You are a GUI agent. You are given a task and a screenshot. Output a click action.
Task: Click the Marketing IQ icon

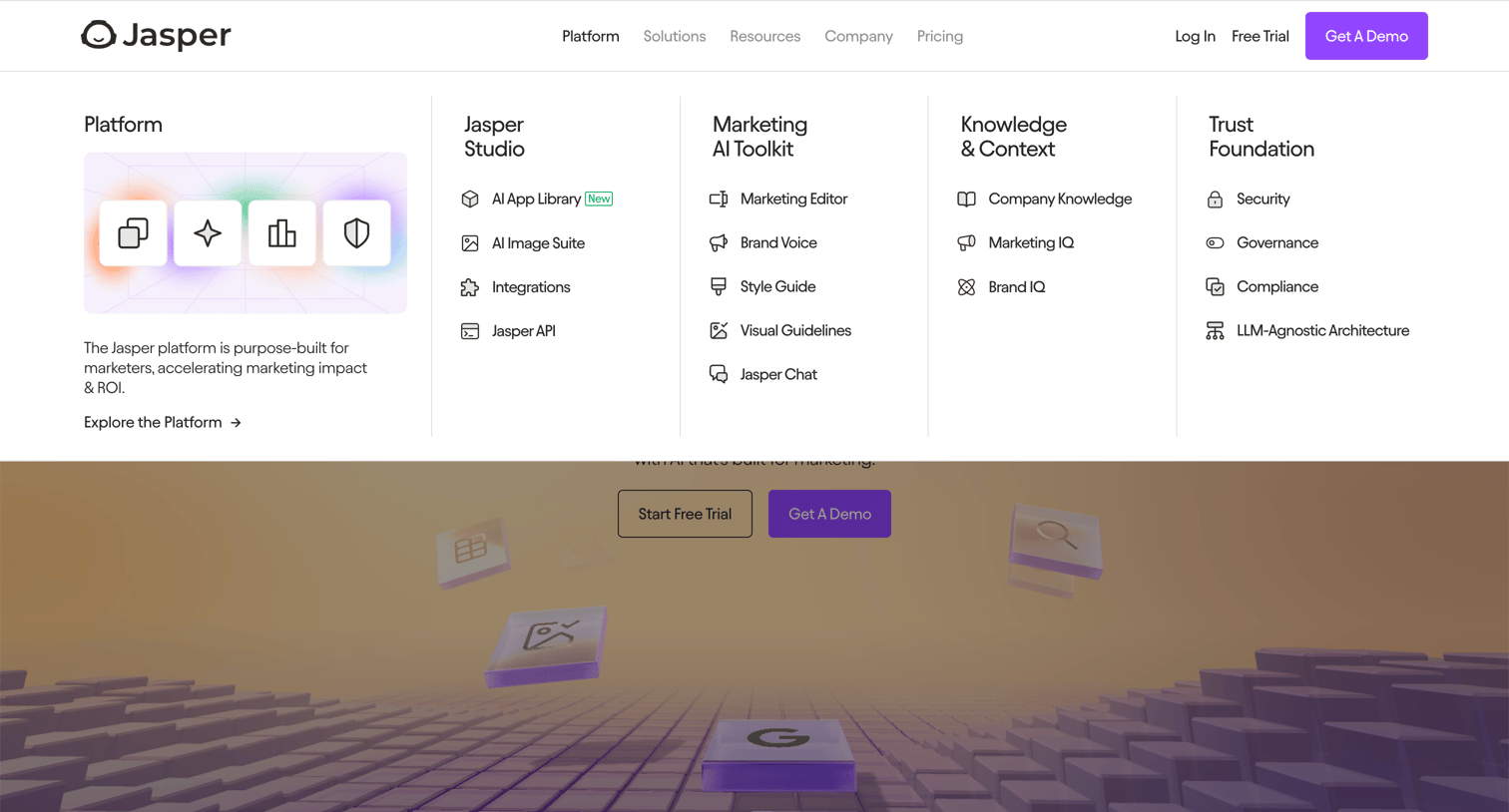click(x=966, y=242)
